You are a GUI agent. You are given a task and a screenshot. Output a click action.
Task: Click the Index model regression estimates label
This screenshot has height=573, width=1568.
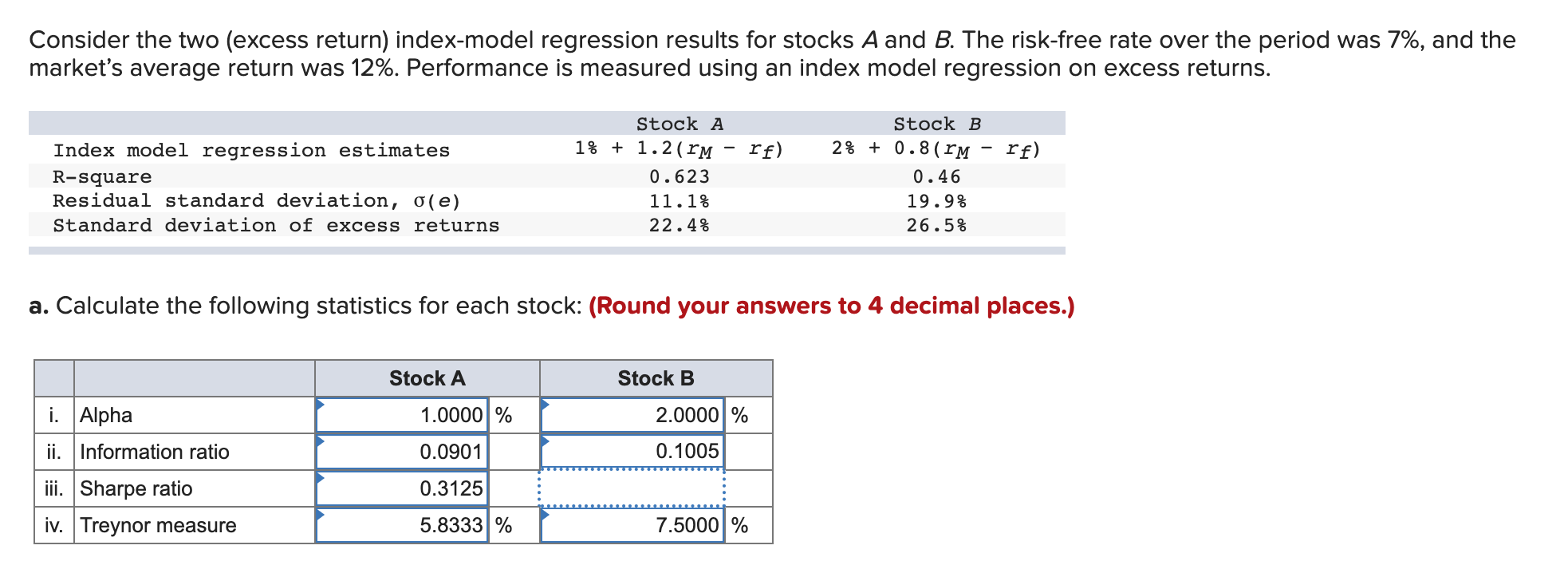pyautogui.click(x=251, y=149)
